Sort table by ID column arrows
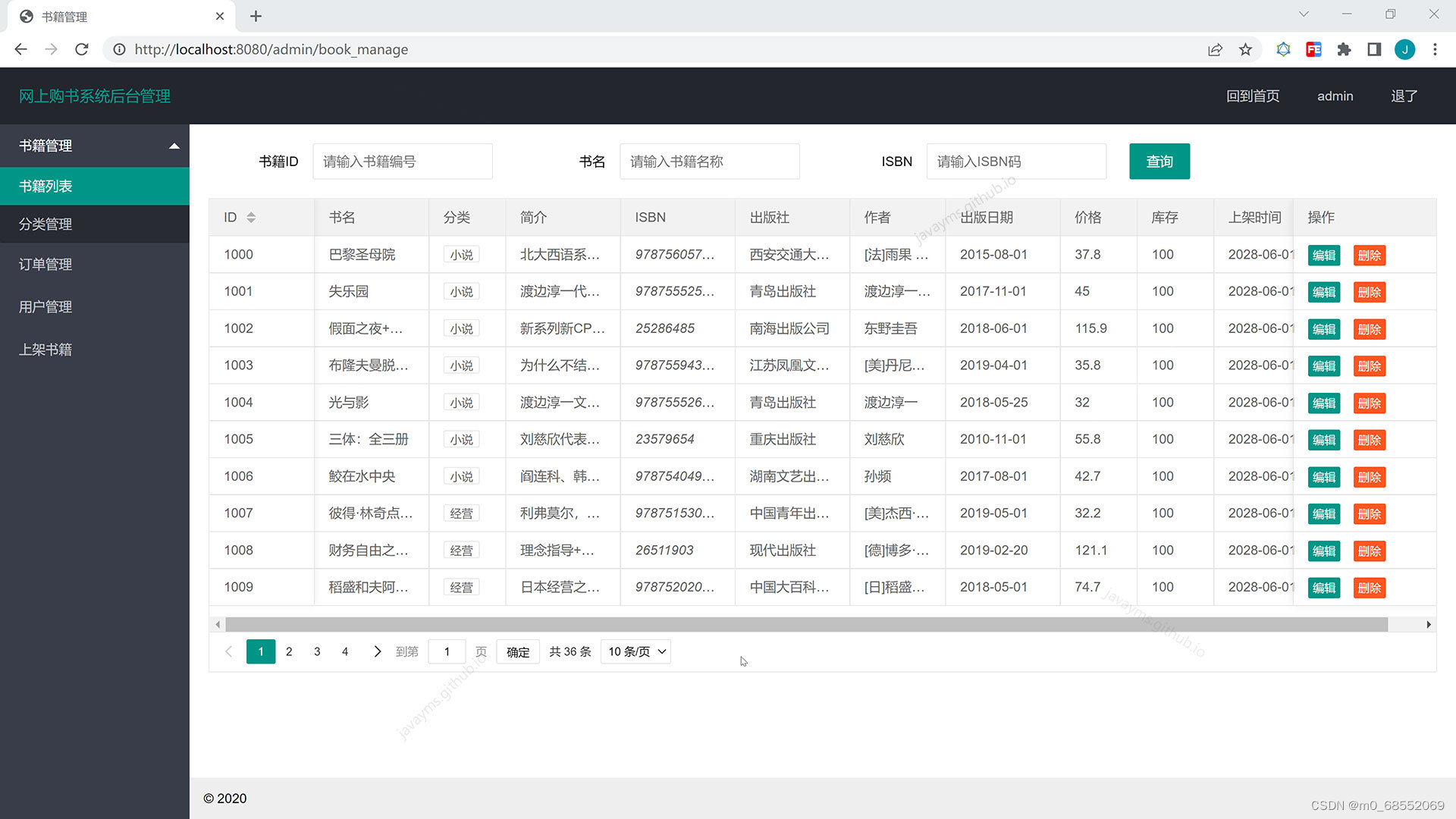 coord(251,218)
